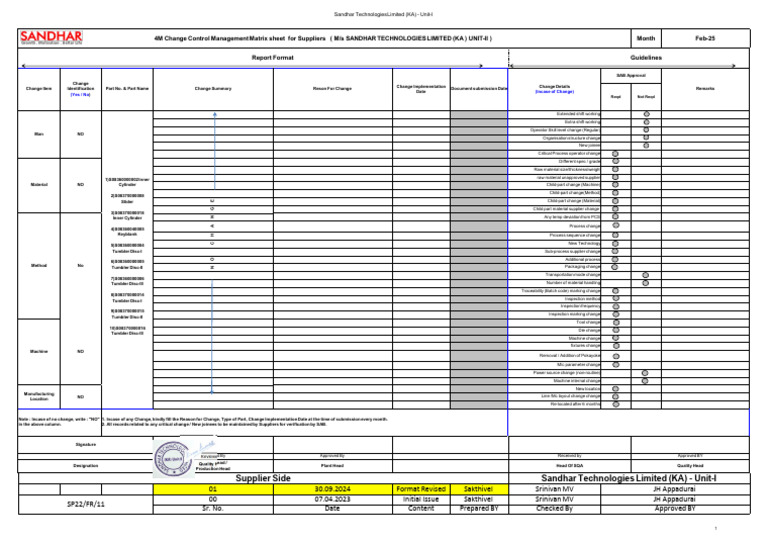Click the 'NO' value for Manufacturing Location
This screenshot has height=543, width=768.
point(80,397)
